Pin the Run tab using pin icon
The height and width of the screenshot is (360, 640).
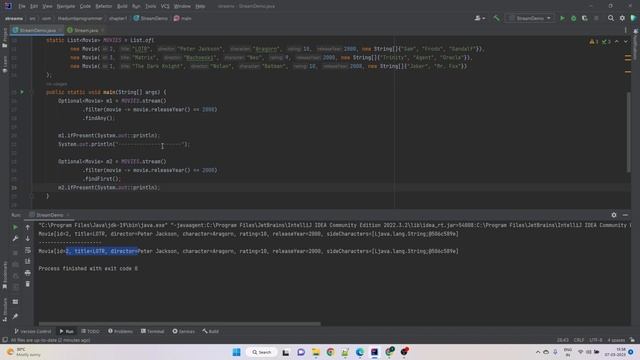[x=15, y=316]
